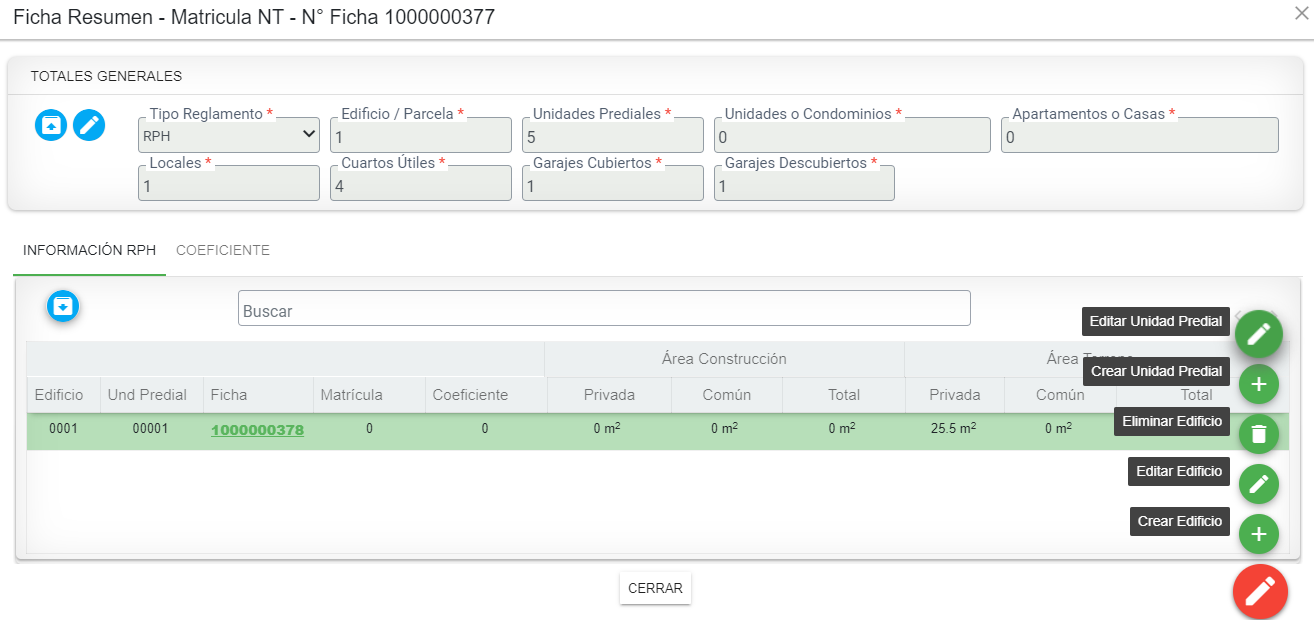Click the Editar Edificio pencil button
The image size is (1314, 620).
(x=1258, y=484)
